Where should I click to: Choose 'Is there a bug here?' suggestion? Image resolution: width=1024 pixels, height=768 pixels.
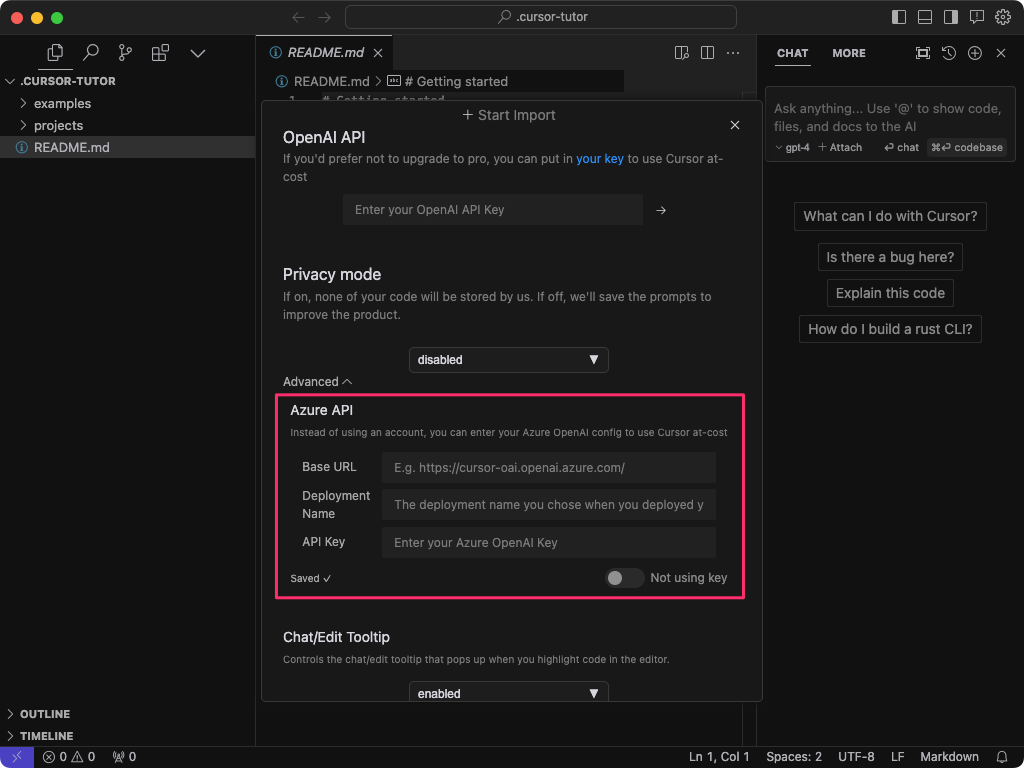pyautogui.click(x=890, y=257)
